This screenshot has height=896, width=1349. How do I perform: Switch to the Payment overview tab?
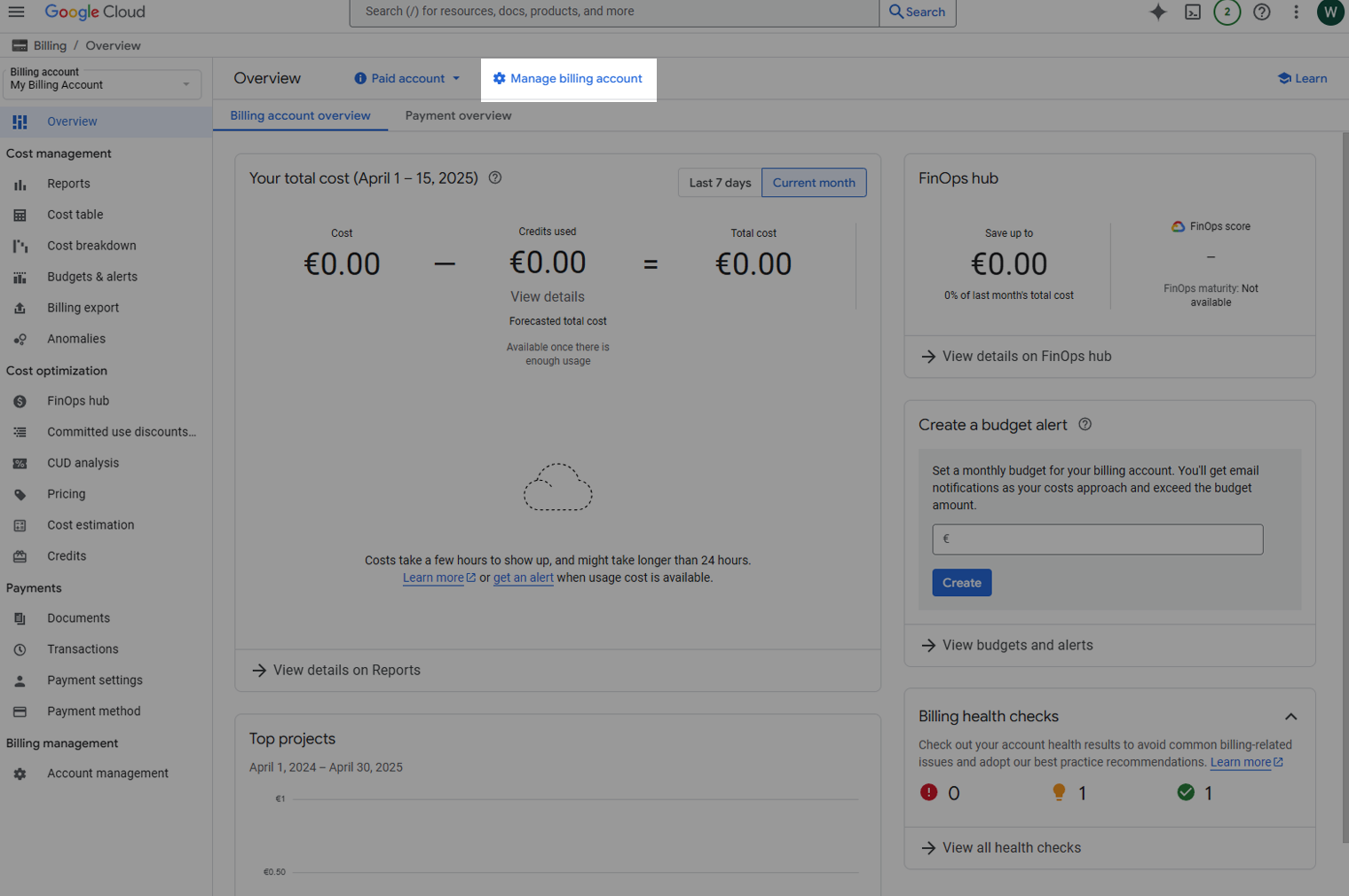[458, 115]
